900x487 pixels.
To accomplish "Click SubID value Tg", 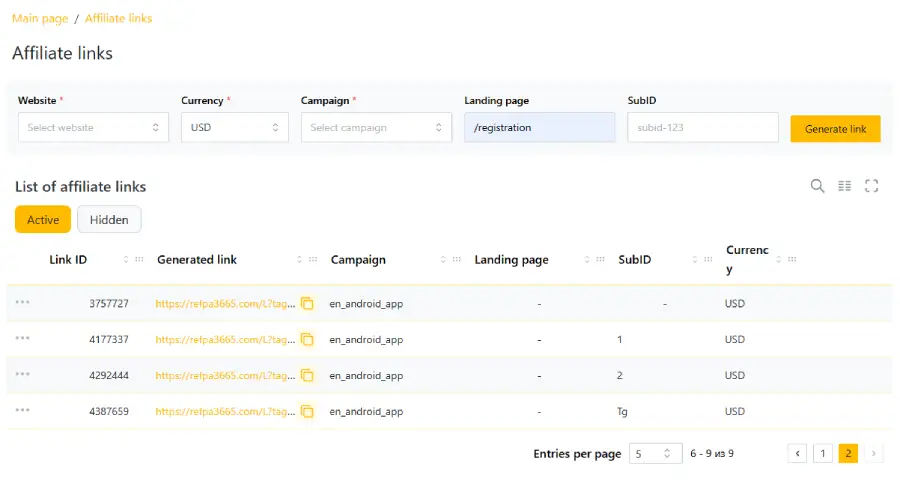I will pos(622,412).
